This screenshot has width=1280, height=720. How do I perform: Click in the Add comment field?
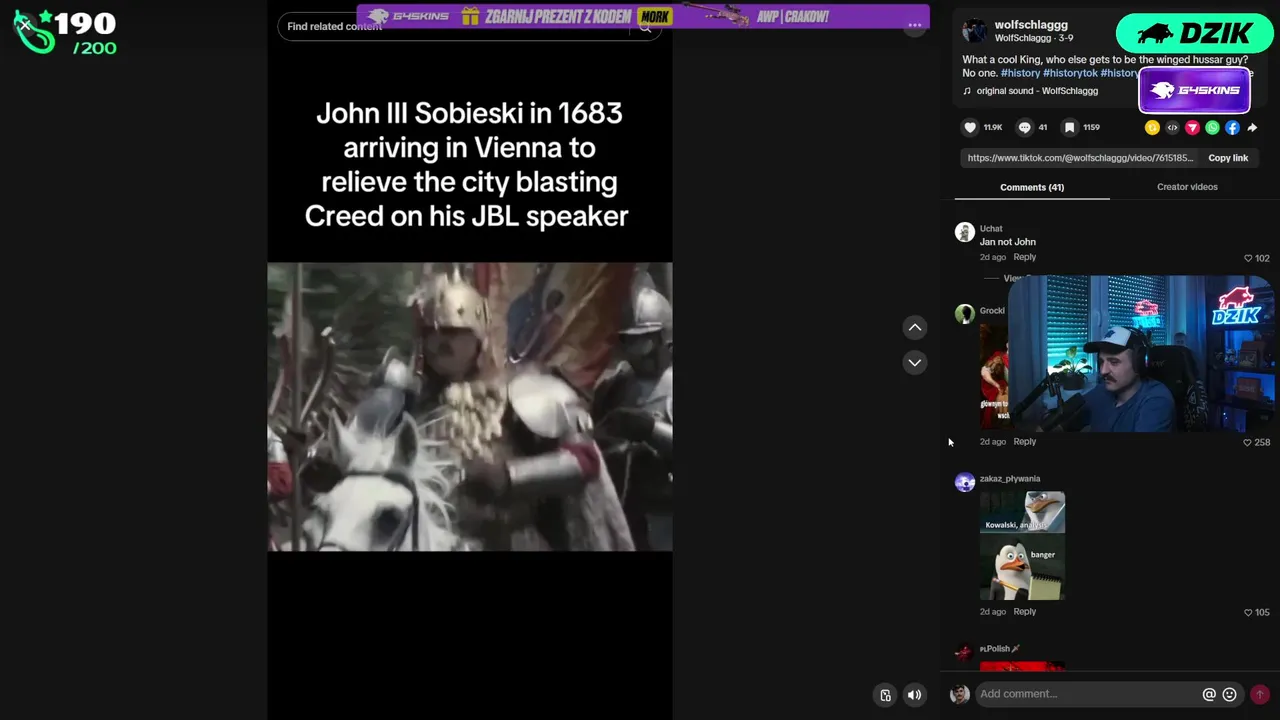(1088, 694)
